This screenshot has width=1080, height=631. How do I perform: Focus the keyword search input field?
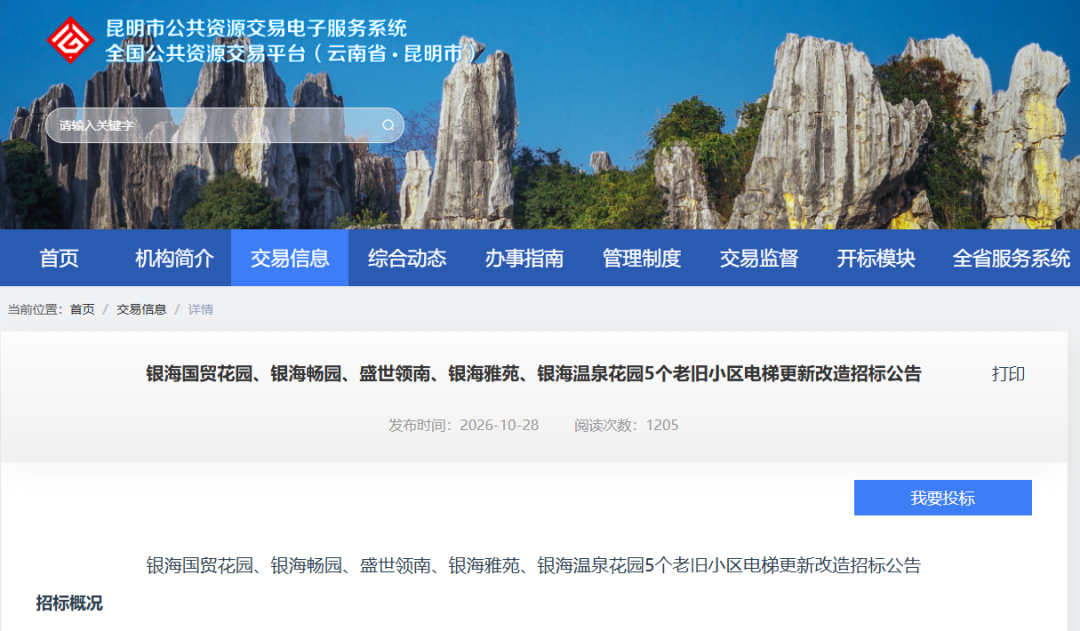click(225, 125)
